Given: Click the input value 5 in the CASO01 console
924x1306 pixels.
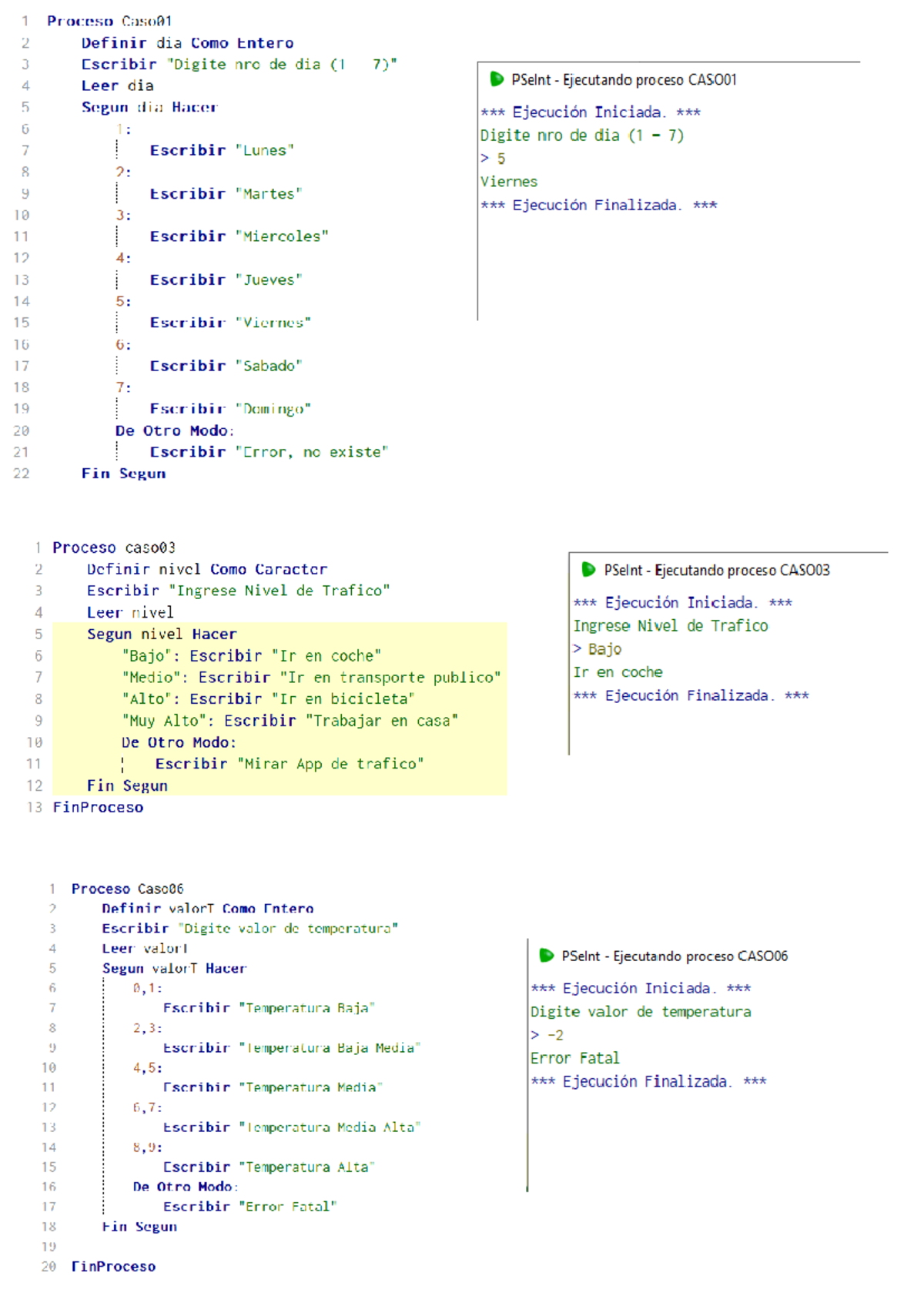Looking at the screenshot, I should point(501,159).
